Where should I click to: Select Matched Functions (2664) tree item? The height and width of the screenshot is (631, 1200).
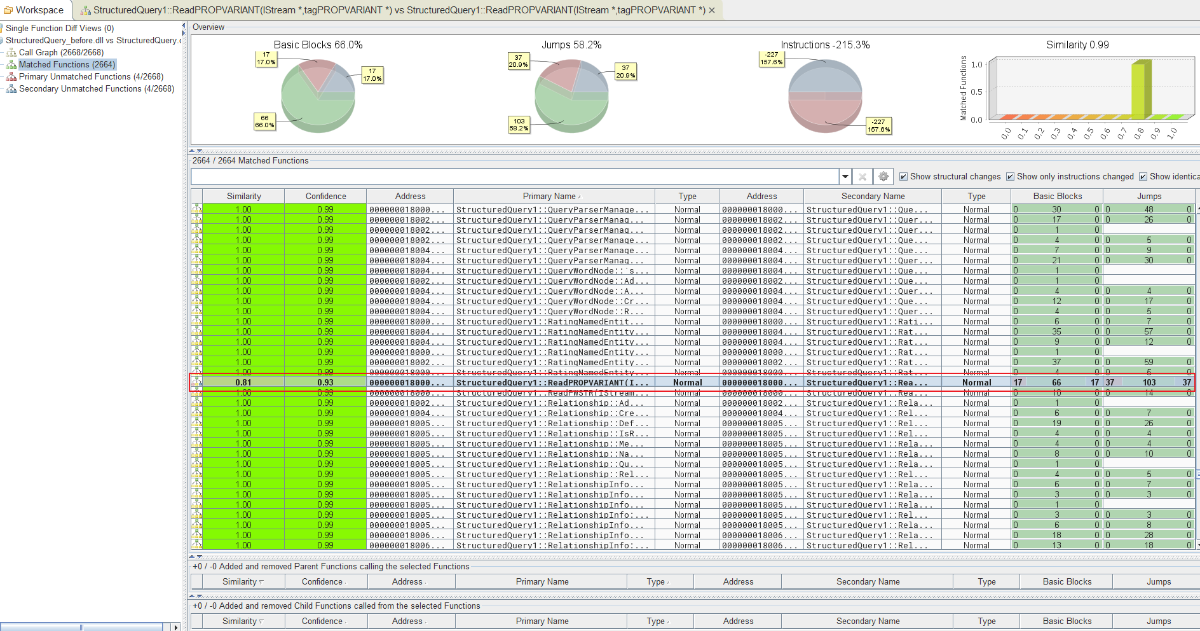pyautogui.click(x=68, y=64)
